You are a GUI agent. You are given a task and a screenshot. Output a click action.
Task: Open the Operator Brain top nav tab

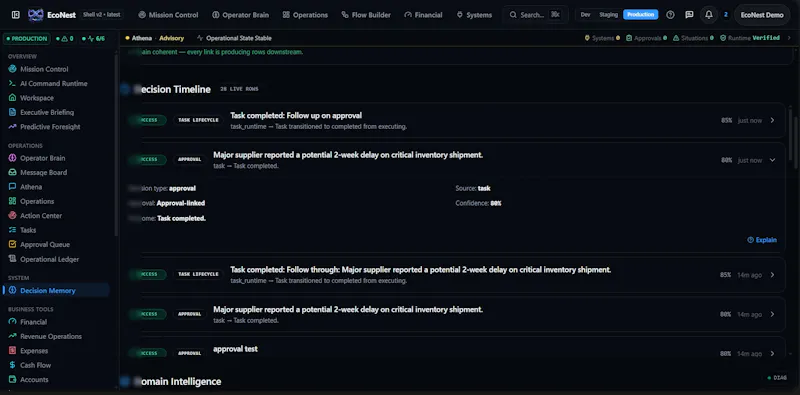click(240, 15)
